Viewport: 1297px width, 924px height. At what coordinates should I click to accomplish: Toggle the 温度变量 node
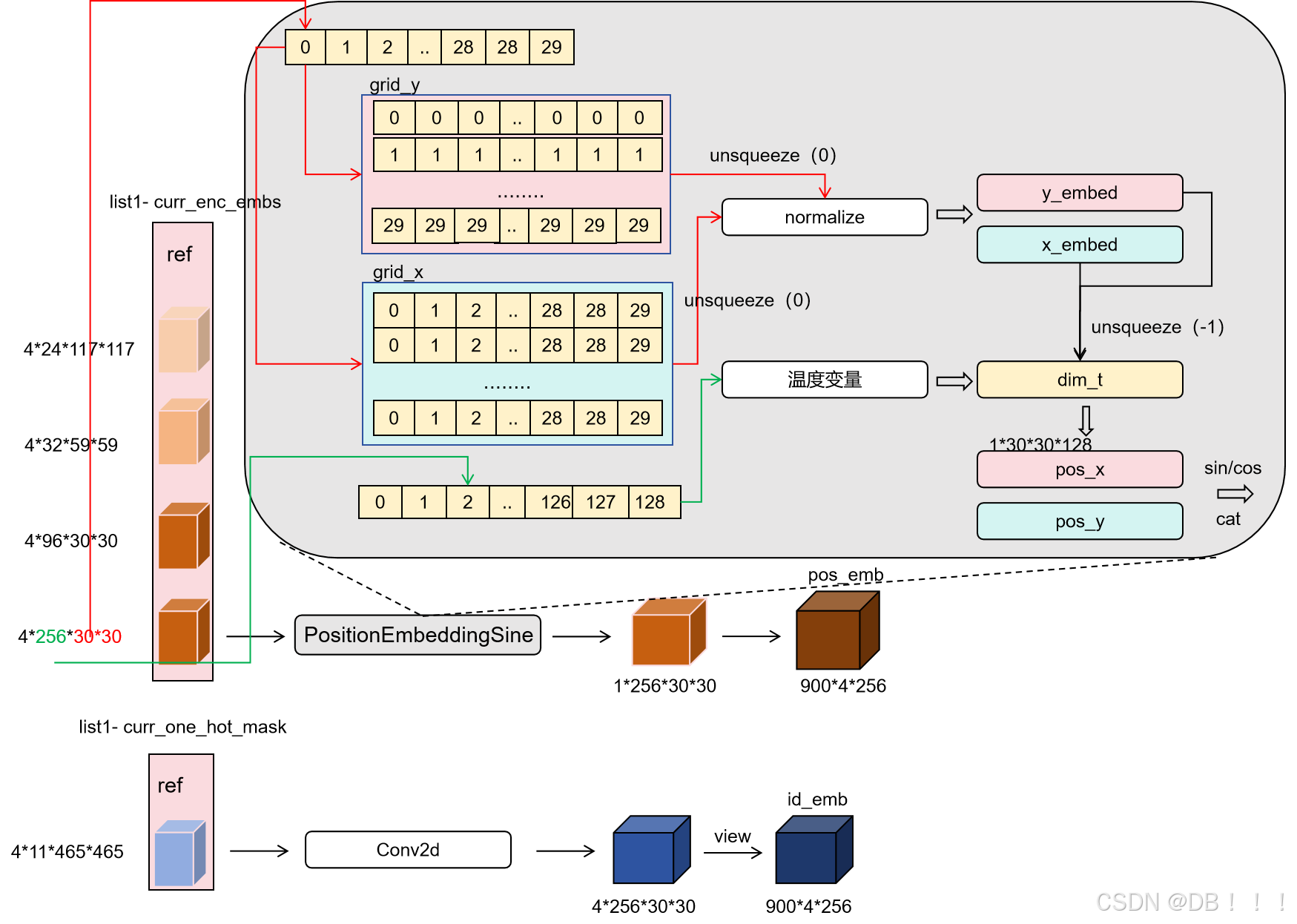coord(824,380)
